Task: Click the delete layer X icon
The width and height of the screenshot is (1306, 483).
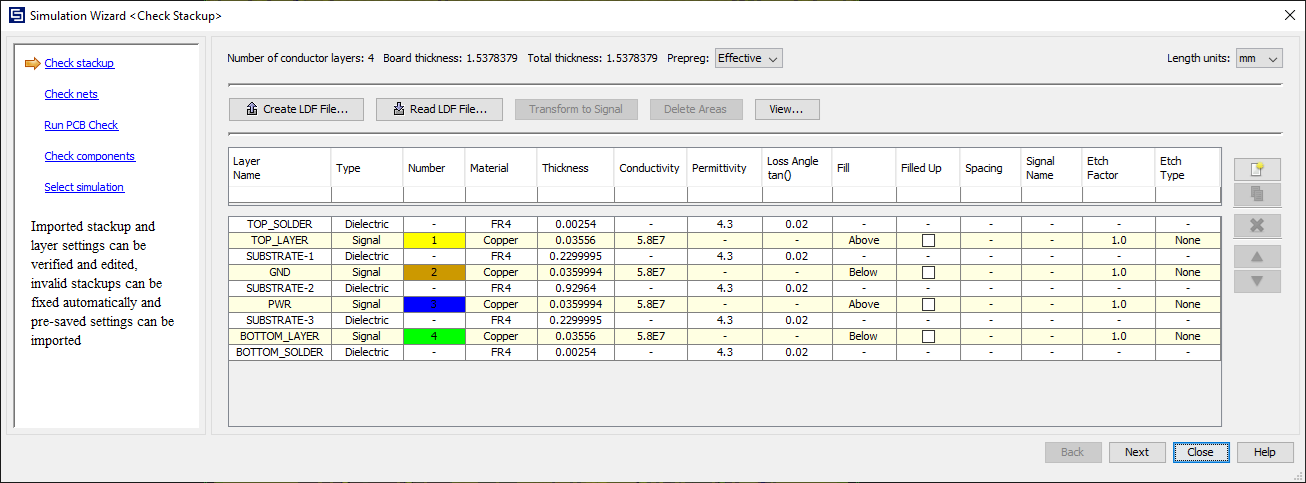Action: click(1257, 225)
